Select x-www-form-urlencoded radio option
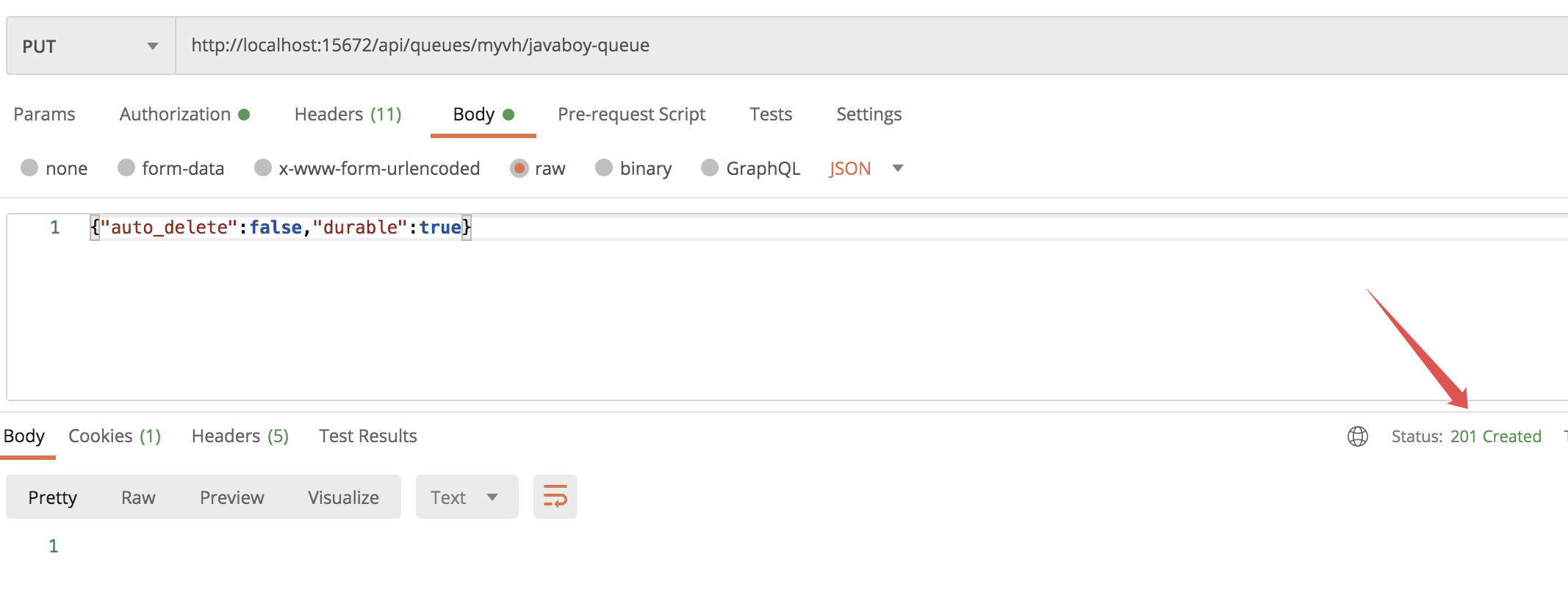The image size is (1568, 598). 263,168
